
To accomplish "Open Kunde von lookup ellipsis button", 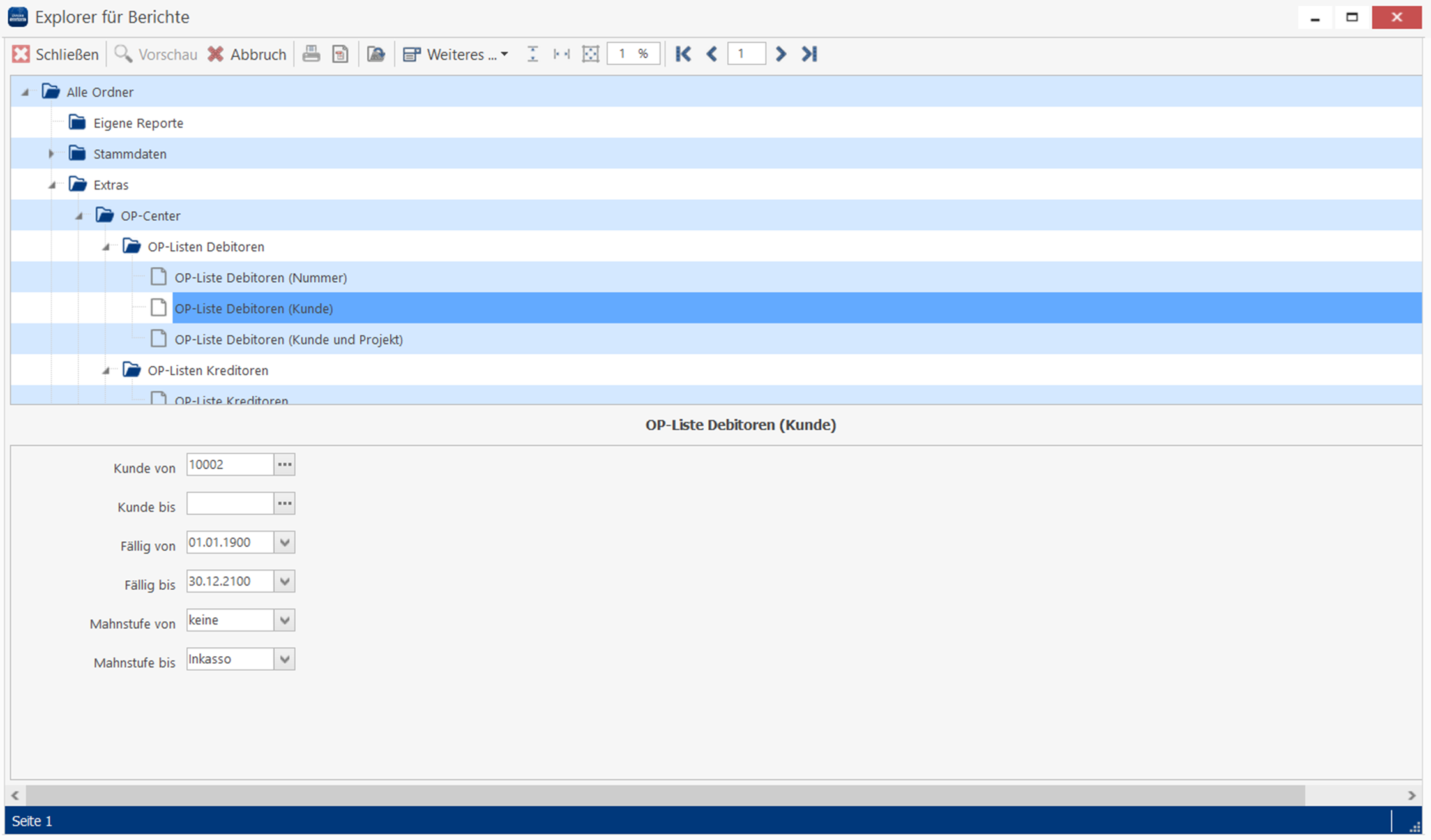I will (285, 465).
